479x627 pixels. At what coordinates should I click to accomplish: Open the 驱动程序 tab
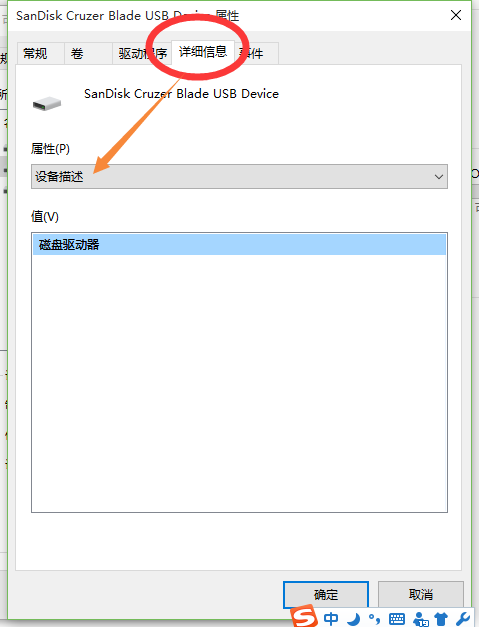(142, 53)
